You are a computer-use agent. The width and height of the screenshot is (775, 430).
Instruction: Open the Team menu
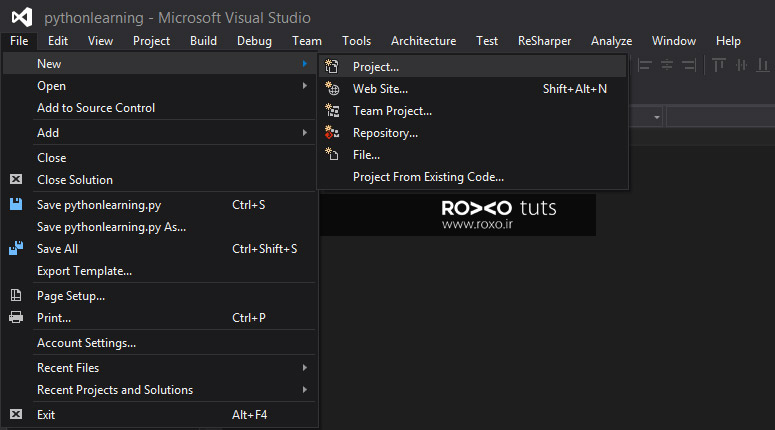click(306, 41)
